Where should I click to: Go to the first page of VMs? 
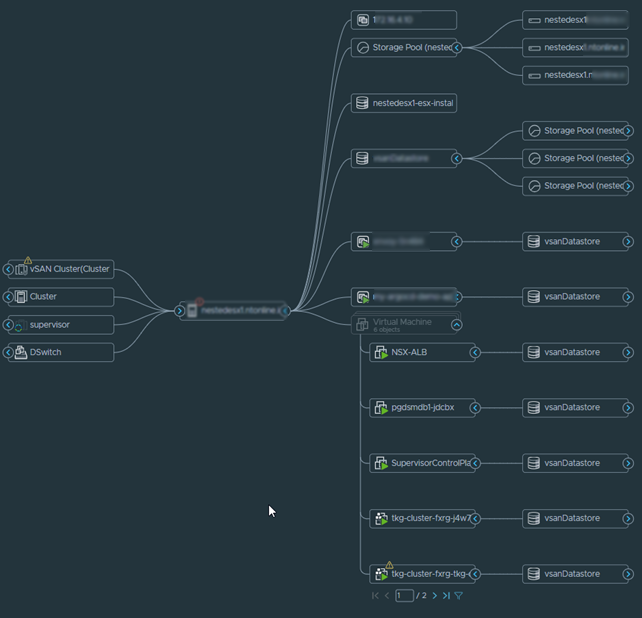click(x=375, y=595)
